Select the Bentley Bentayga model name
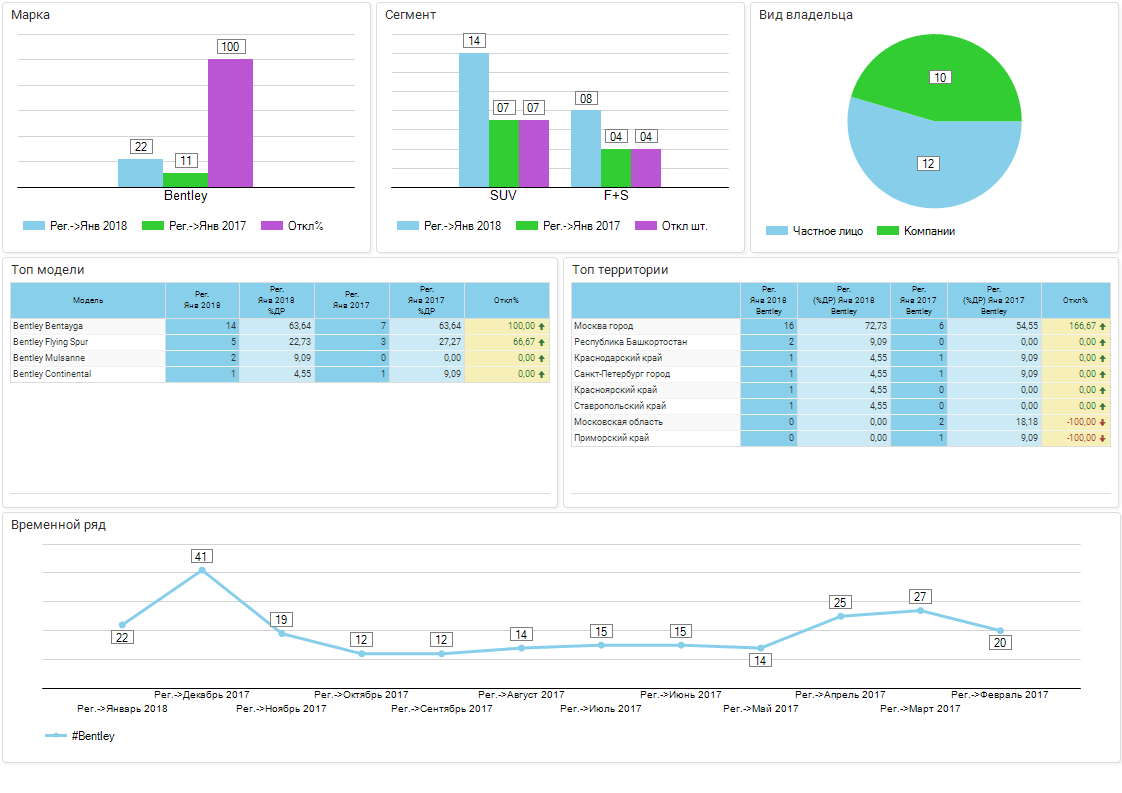Viewport: 1122px width, 793px height. (48, 326)
